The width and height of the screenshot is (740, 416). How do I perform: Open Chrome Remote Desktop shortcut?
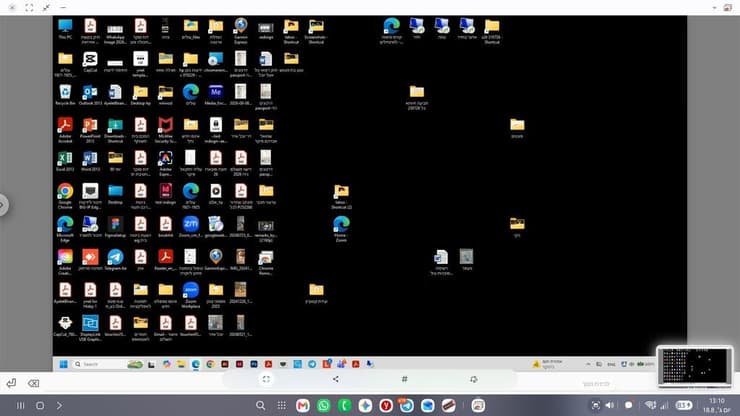click(x=266, y=262)
